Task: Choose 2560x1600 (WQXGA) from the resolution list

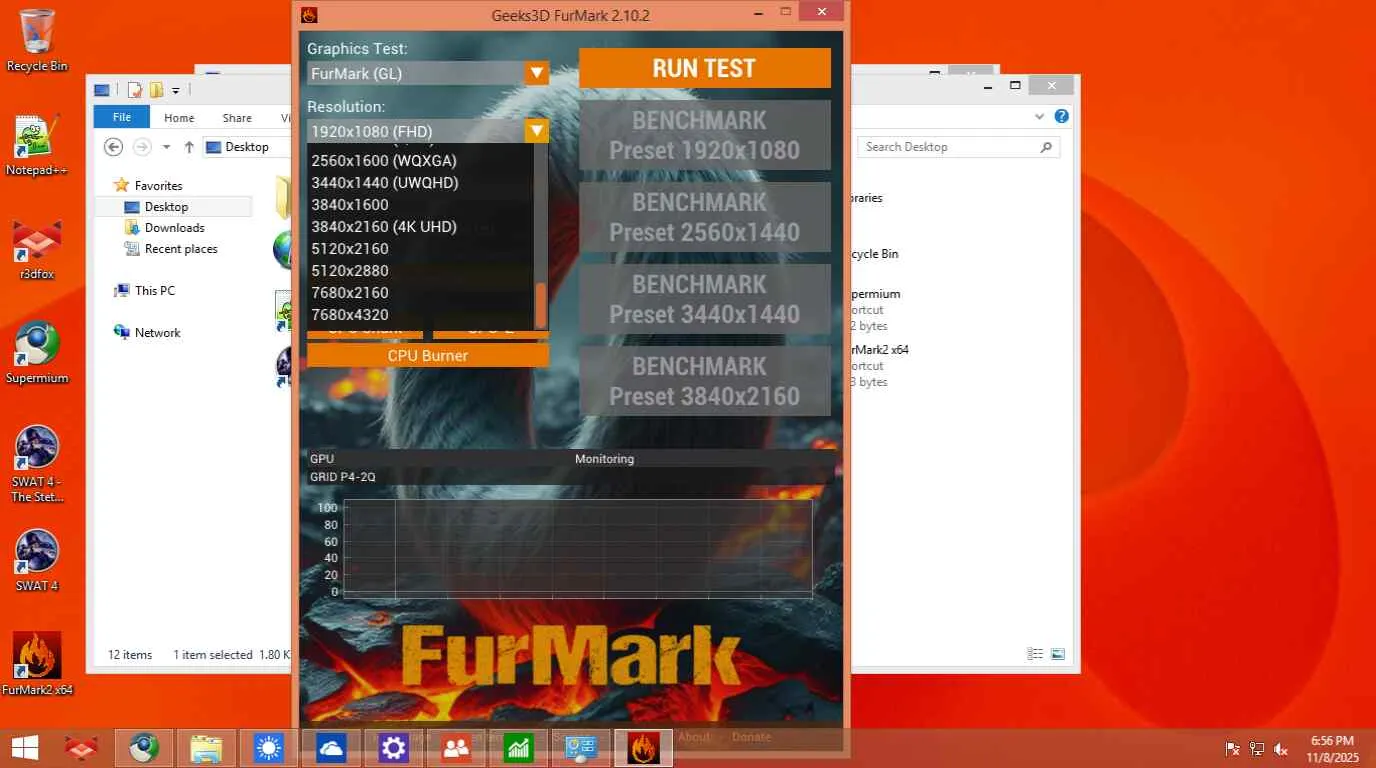Action: coord(384,161)
